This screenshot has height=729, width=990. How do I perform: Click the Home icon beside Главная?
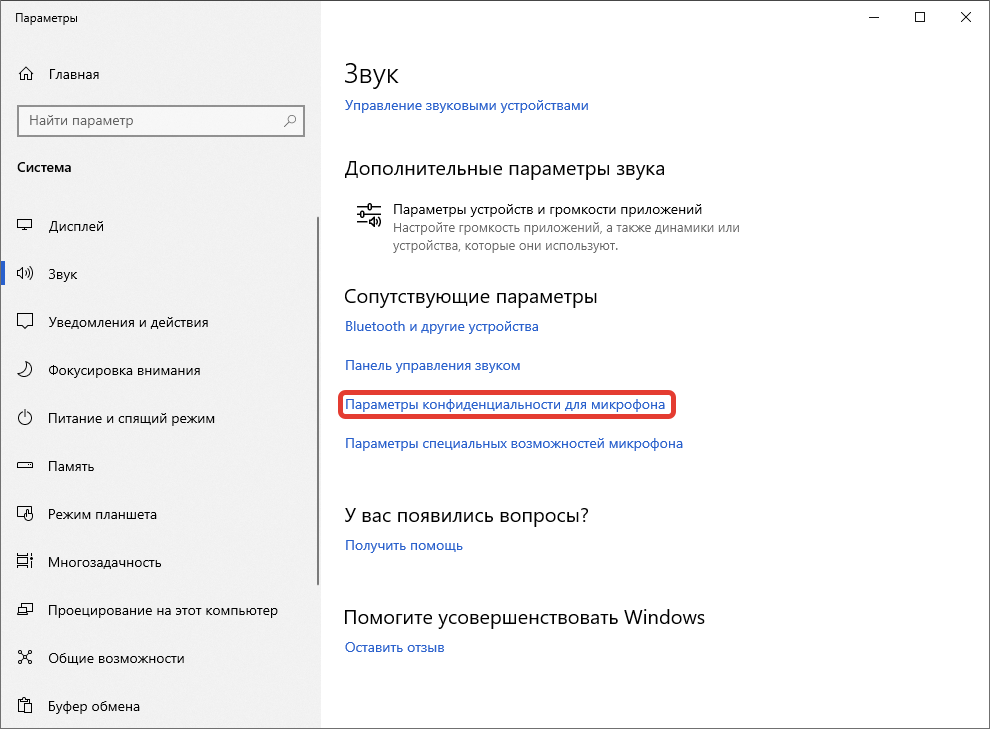click(x=26, y=74)
